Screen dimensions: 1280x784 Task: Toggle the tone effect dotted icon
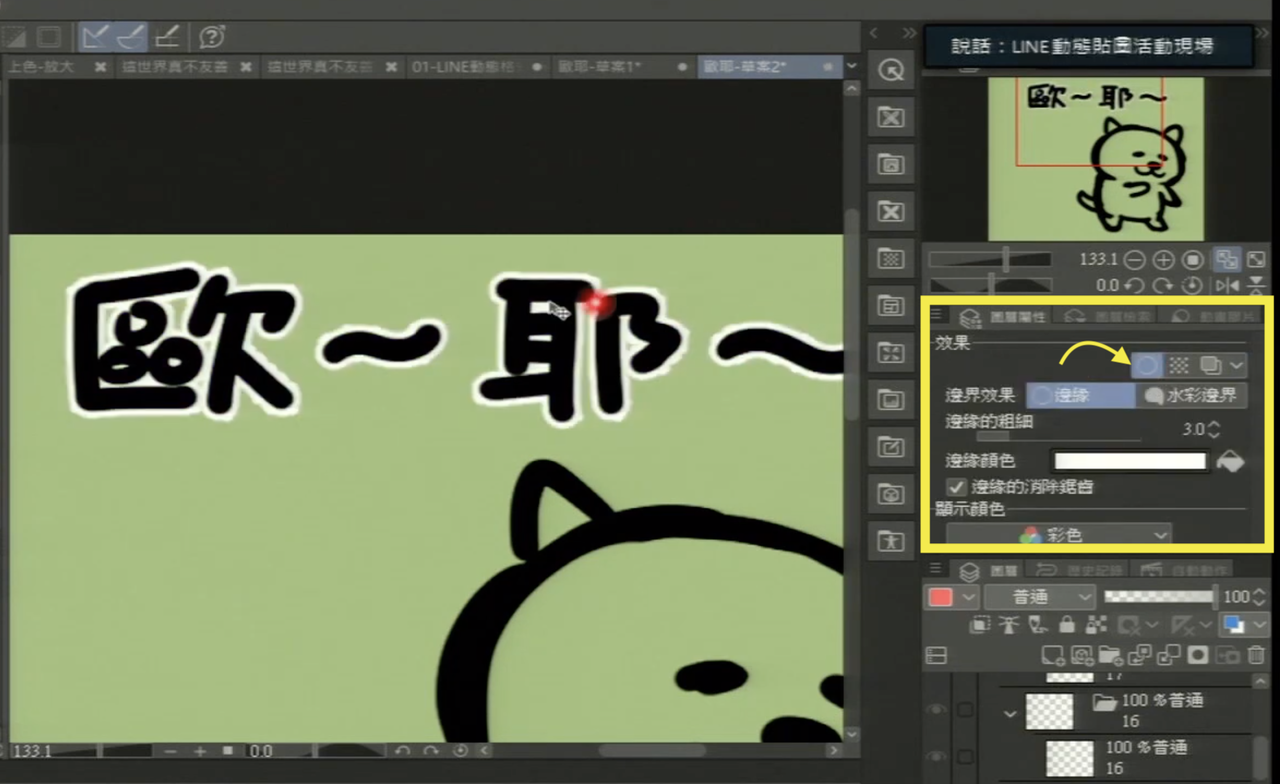(x=1179, y=365)
